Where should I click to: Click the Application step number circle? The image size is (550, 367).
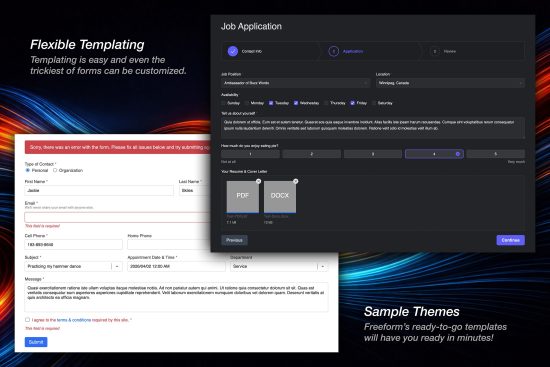click(x=334, y=51)
